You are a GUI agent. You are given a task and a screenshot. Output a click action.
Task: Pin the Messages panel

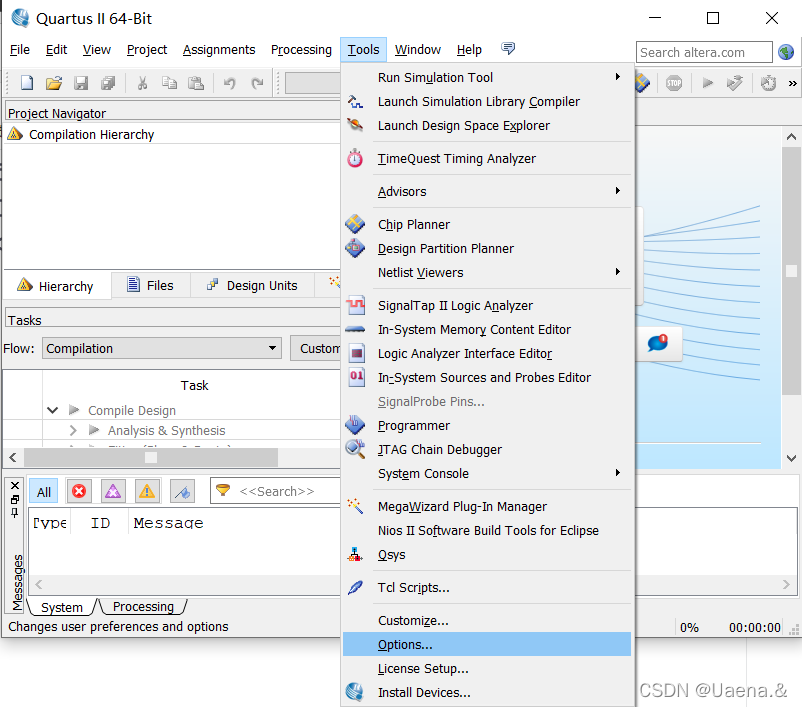tap(15, 513)
